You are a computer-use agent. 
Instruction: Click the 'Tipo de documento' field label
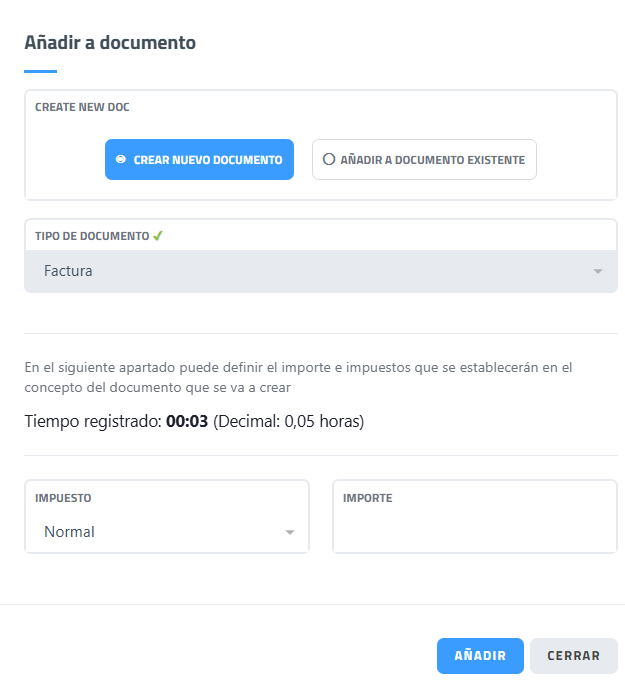pyautogui.click(x=91, y=236)
